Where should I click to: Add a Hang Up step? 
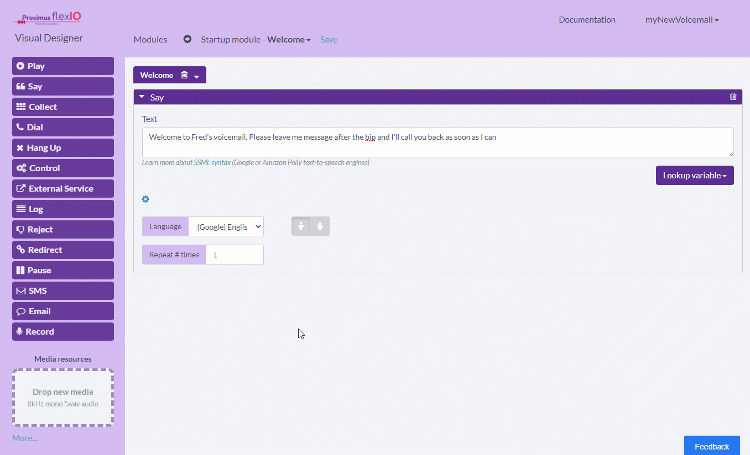point(63,148)
